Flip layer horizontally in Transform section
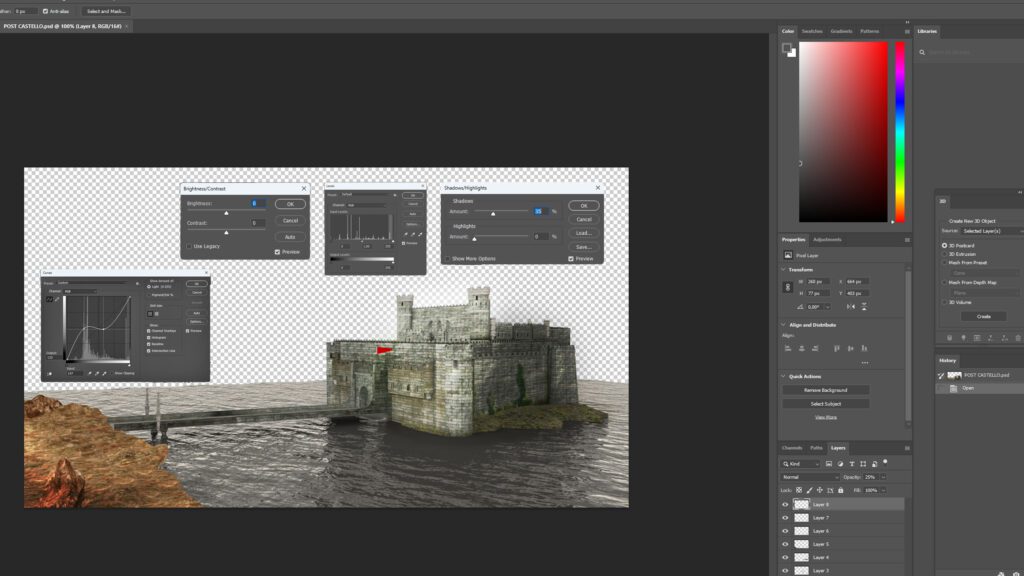The image size is (1024, 576). 850,306
